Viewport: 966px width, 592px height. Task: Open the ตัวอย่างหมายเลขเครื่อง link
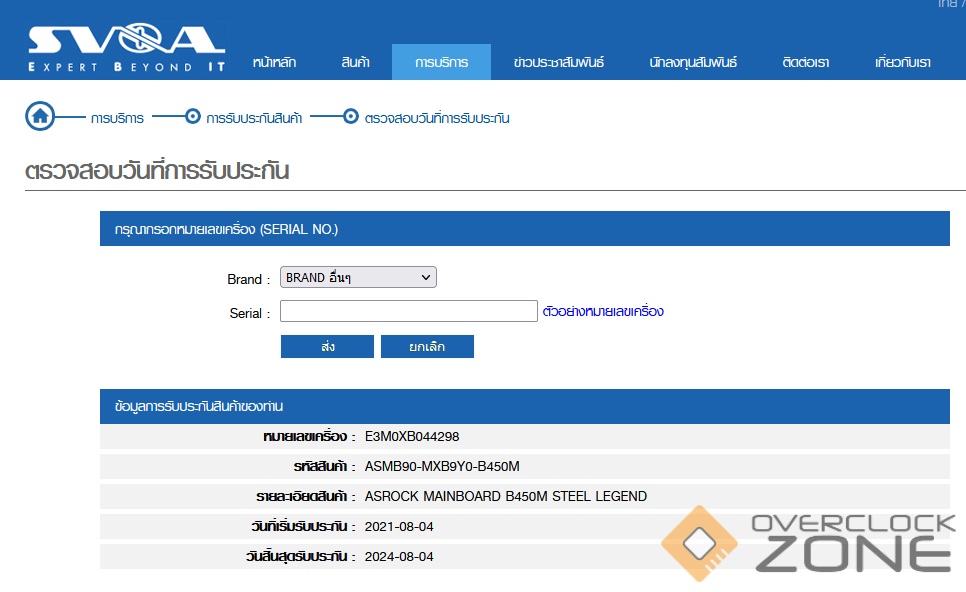pos(603,312)
